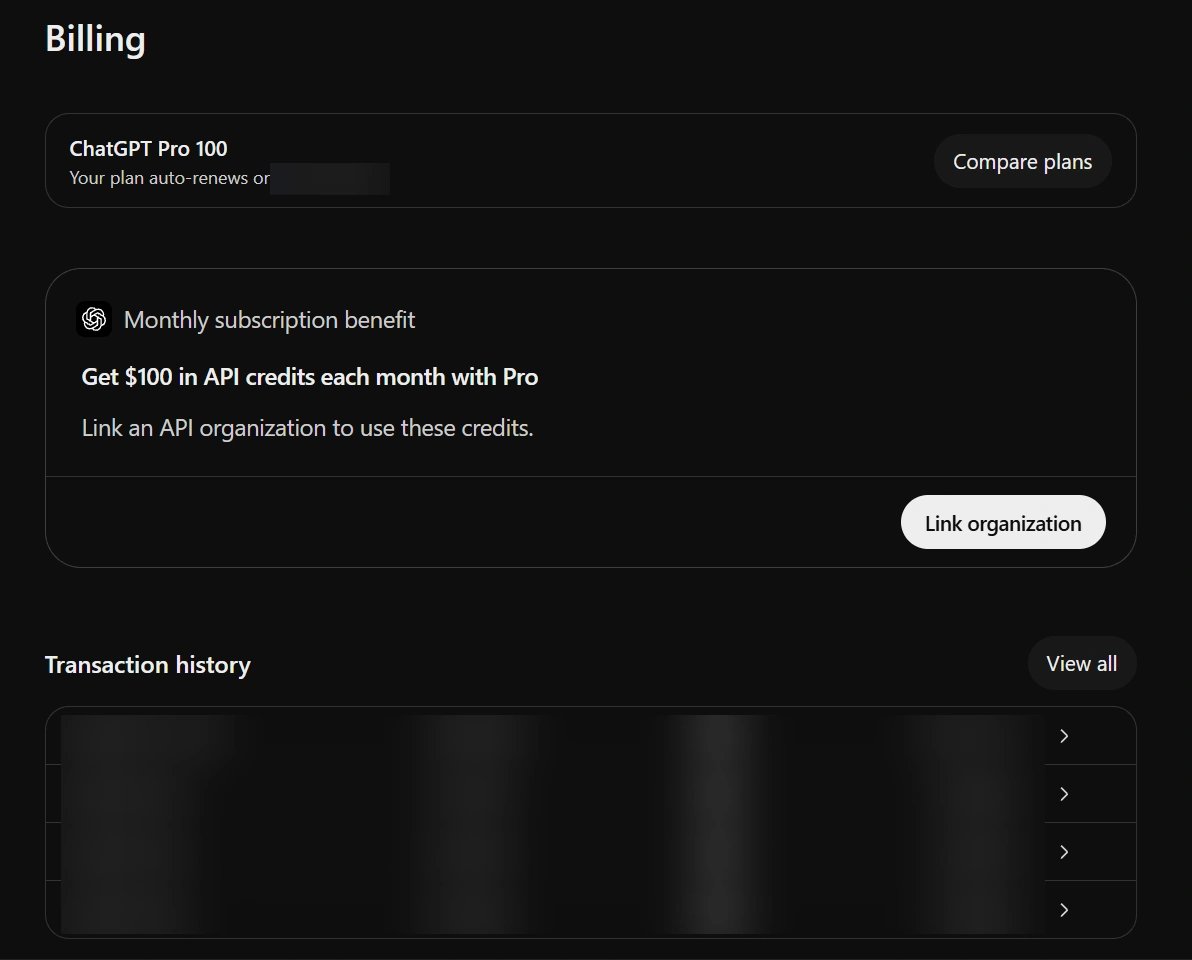This screenshot has height=960, width=1192.
Task: Click the Transaction history heading
Action: pos(147,665)
